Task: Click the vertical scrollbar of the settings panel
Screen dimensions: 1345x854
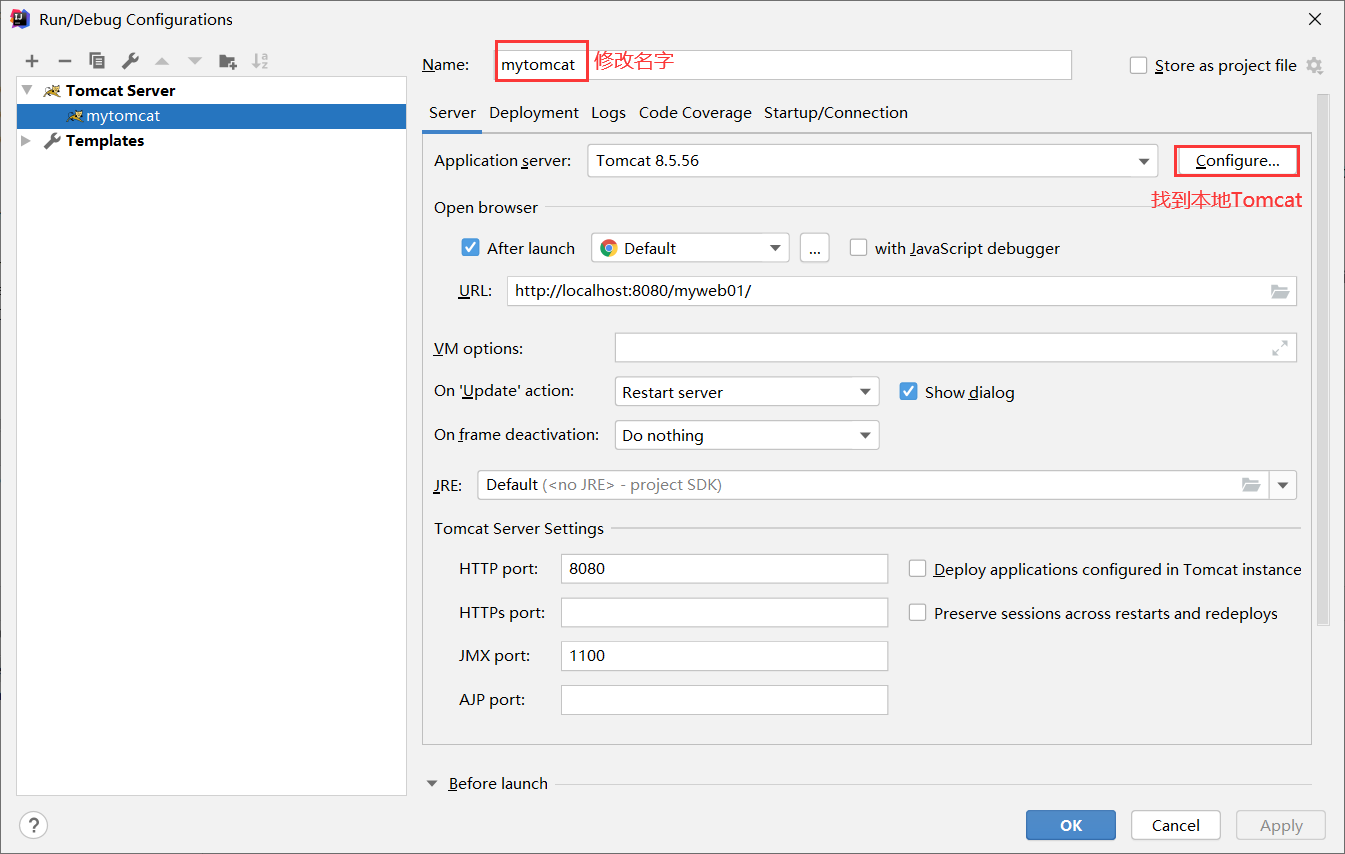Action: click(x=1323, y=360)
